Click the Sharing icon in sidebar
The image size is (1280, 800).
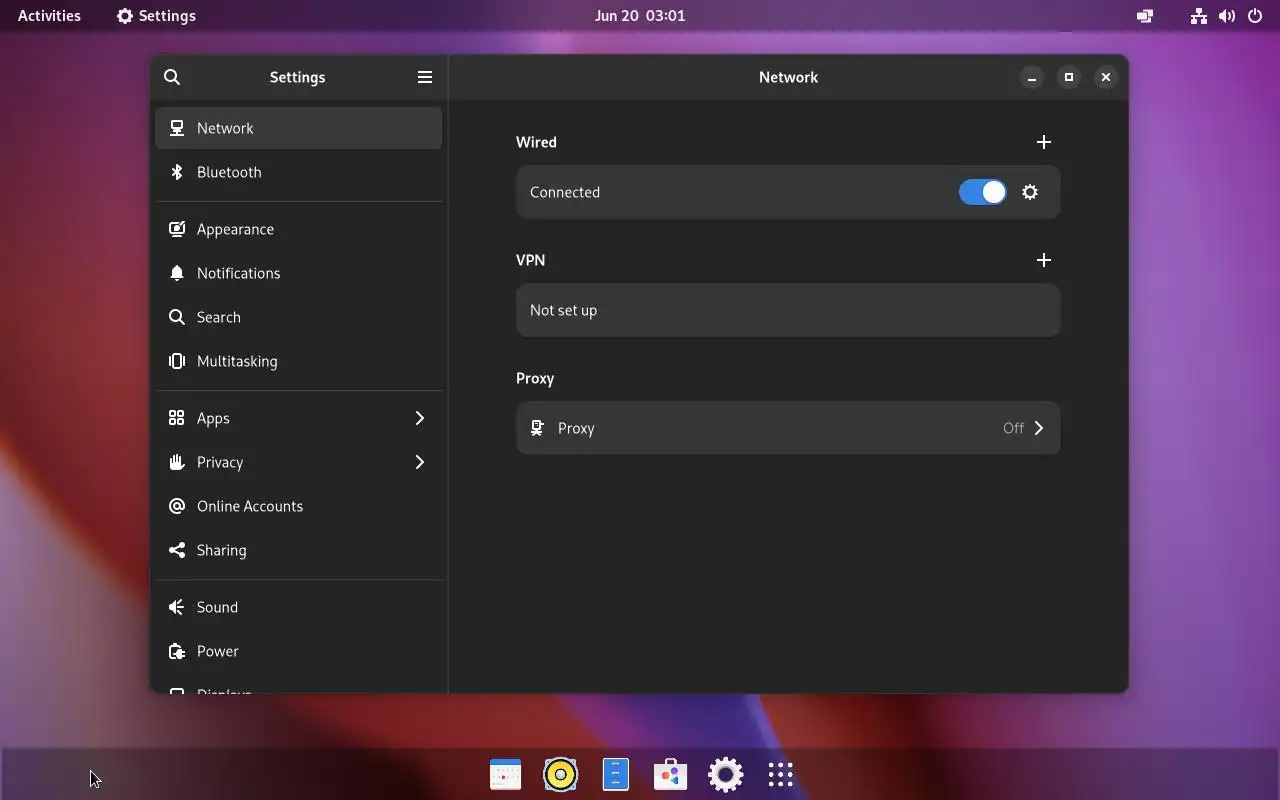[x=177, y=550]
